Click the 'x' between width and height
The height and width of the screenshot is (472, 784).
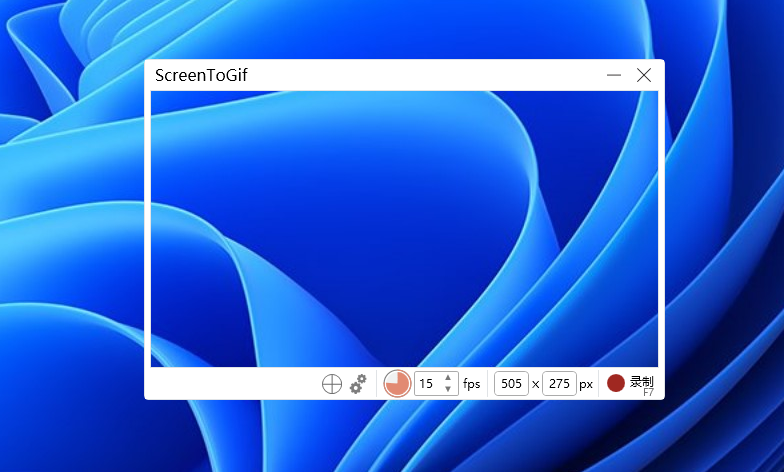[x=535, y=384]
